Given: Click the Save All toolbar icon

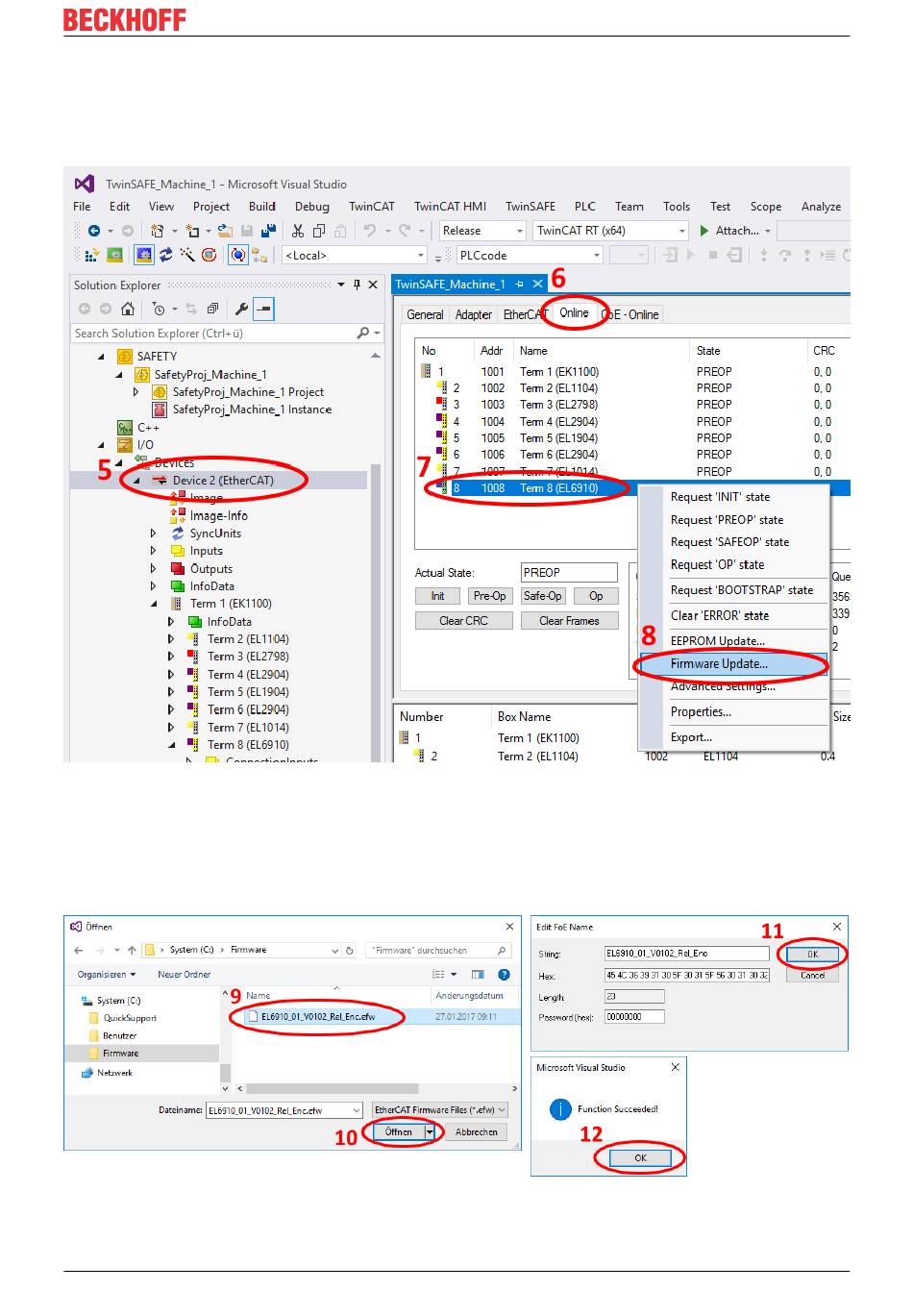Looking at the screenshot, I should click(x=268, y=231).
